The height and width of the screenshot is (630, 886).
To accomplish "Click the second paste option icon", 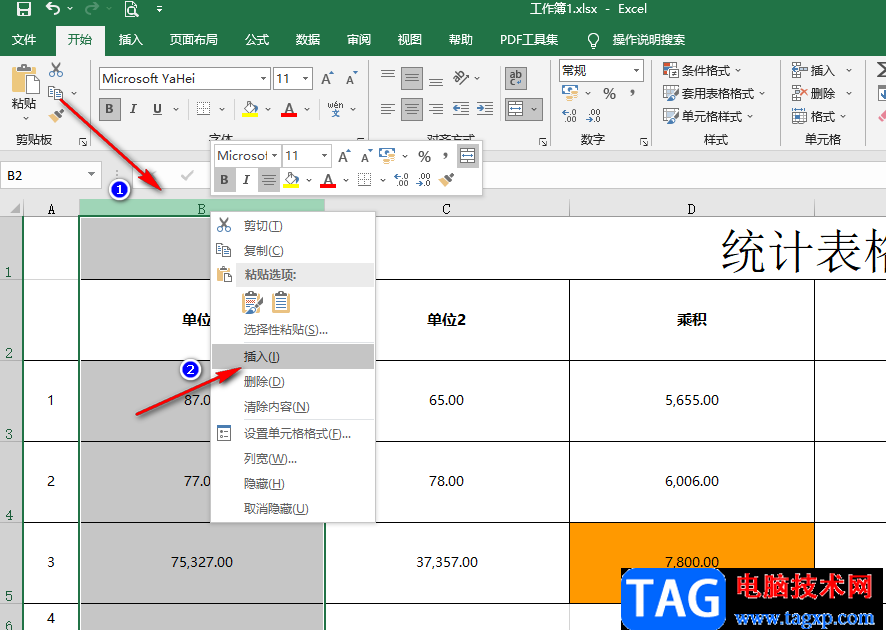I will point(281,302).
